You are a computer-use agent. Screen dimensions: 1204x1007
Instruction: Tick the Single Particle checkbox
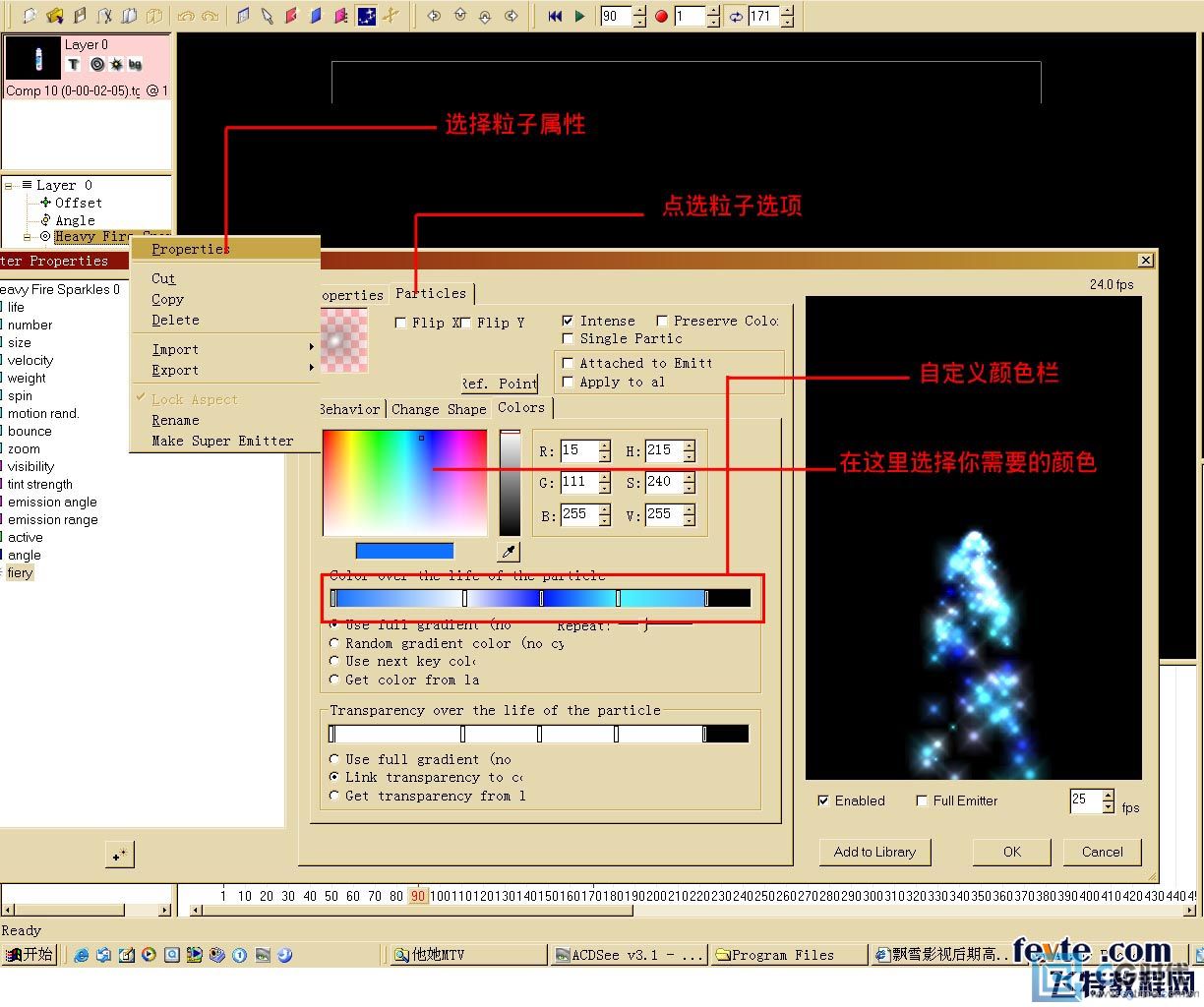click(568, 338)
